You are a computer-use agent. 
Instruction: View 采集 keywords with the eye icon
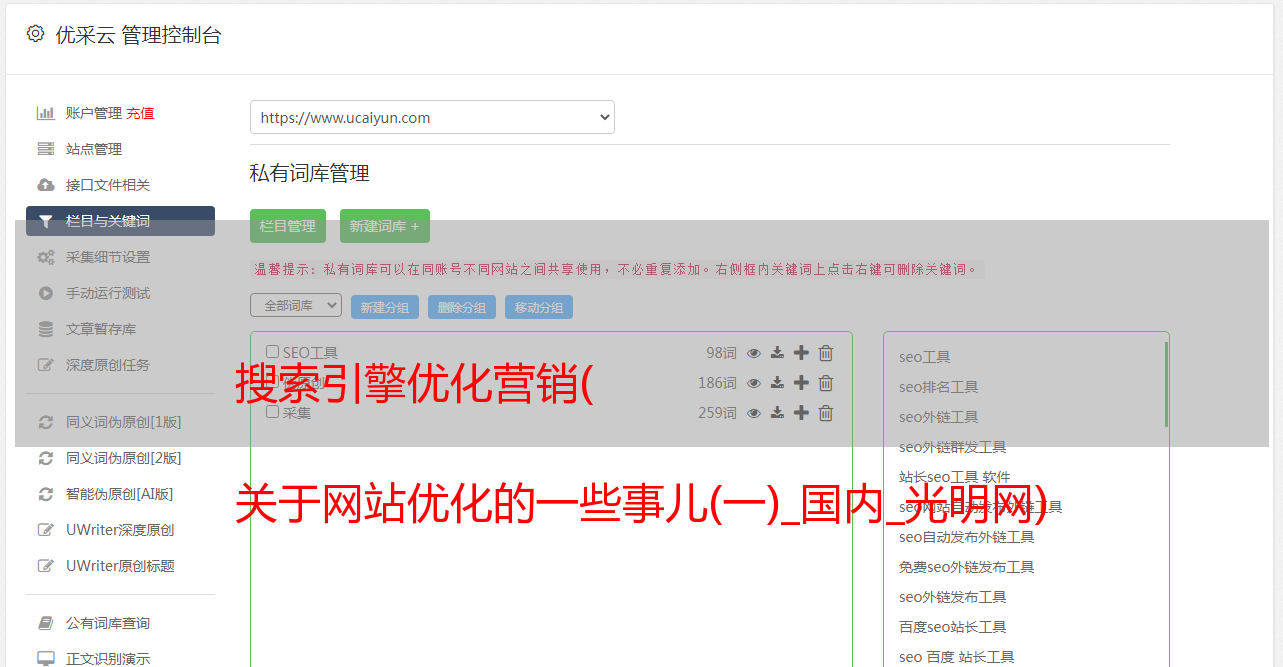754,413
